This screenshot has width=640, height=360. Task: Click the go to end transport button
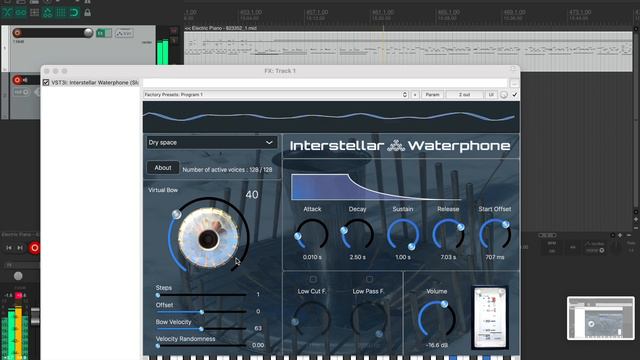pyautogui.click(x=20, y=248)
